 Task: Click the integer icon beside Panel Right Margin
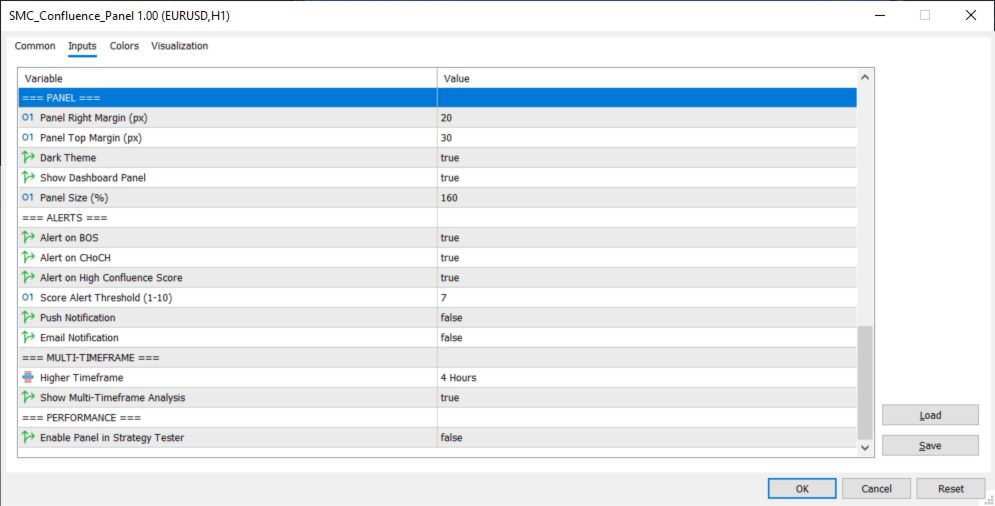click(x=27, y=117)
